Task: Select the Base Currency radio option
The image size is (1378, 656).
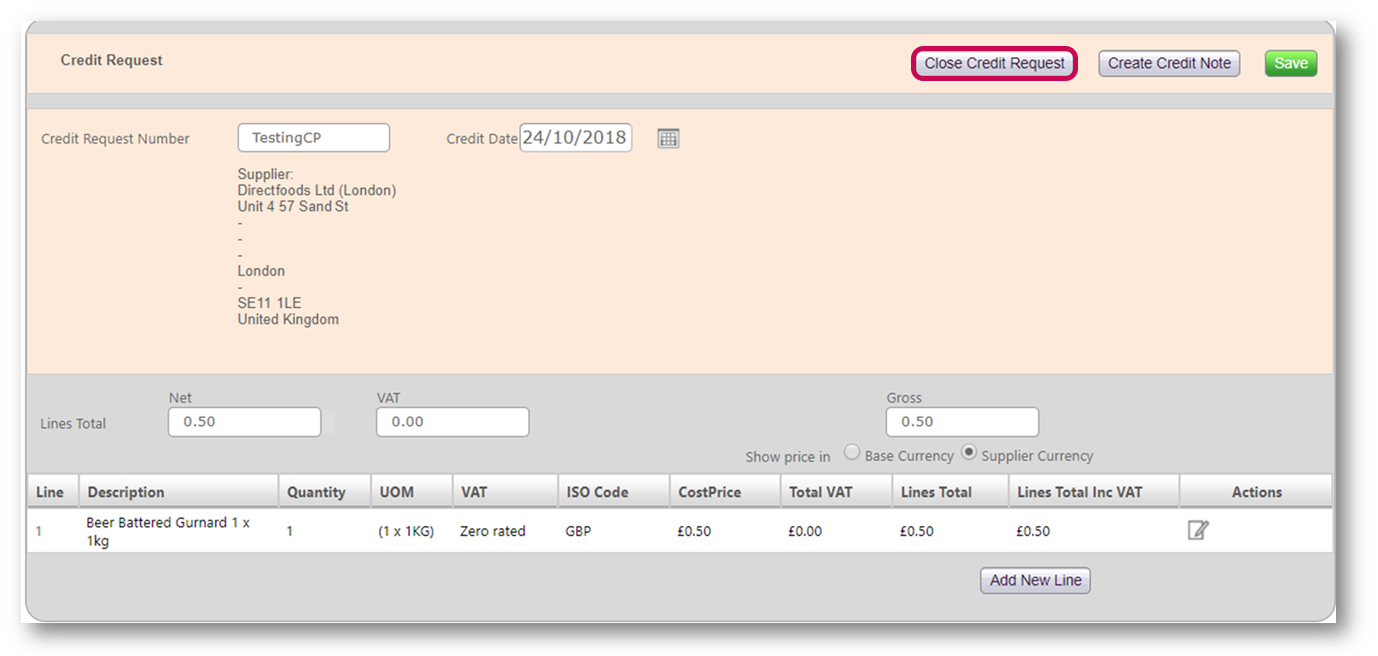Action: click(x=852, y=453)
